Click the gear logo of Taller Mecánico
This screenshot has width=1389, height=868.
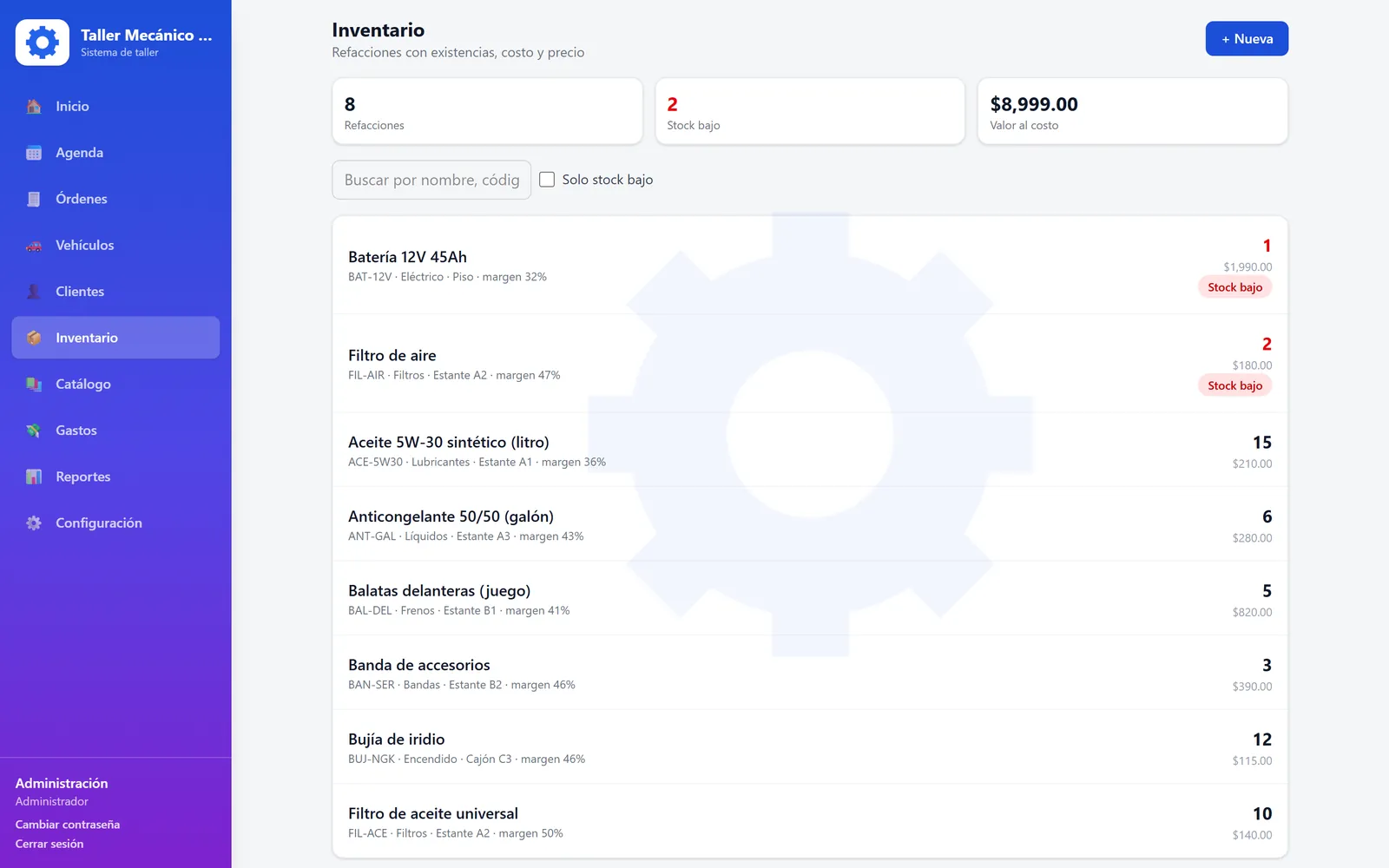click(42, 43)
